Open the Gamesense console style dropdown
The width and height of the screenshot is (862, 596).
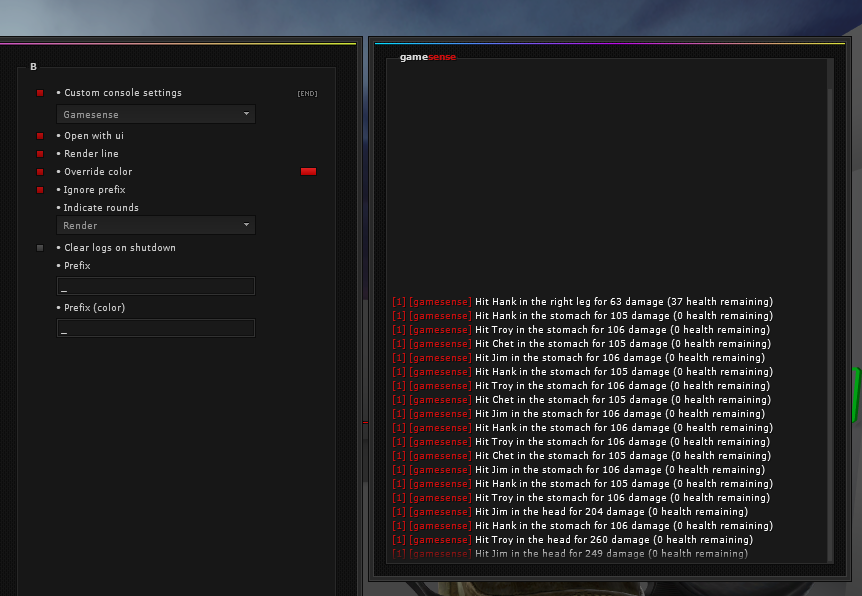[156, 114]
